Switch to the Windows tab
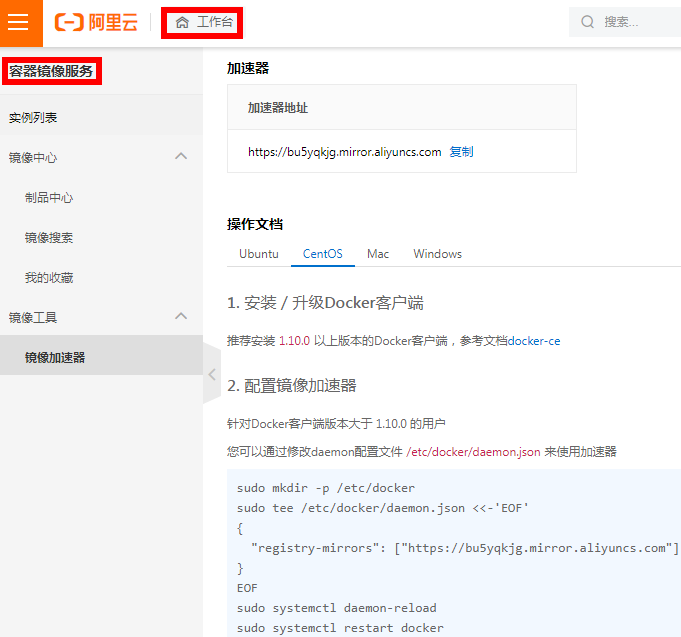 [x=437, y=254]
